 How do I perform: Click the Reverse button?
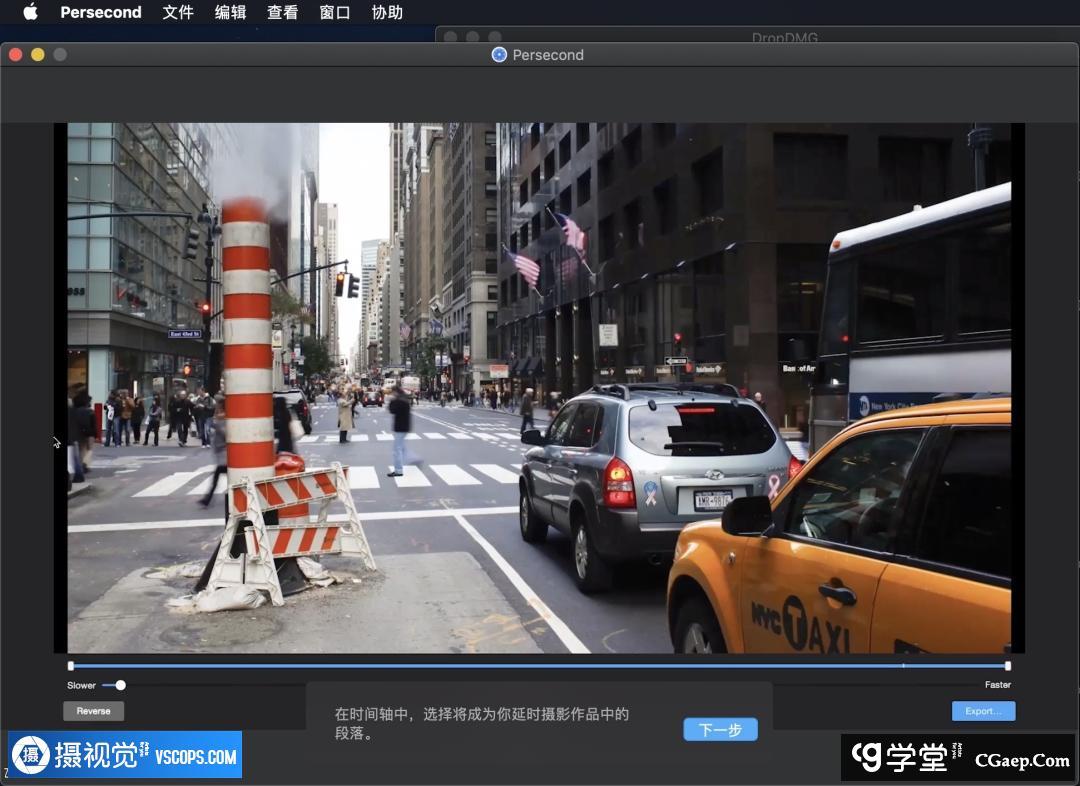[93, 711]
